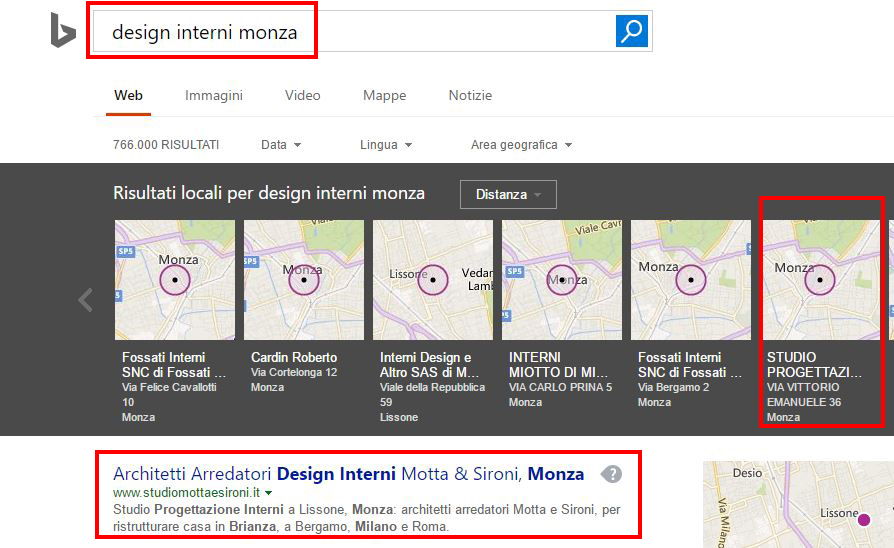
Task: Open map thumbnail for STUDIO PROGETTAZI... listing
Action: tap(820, 280)
